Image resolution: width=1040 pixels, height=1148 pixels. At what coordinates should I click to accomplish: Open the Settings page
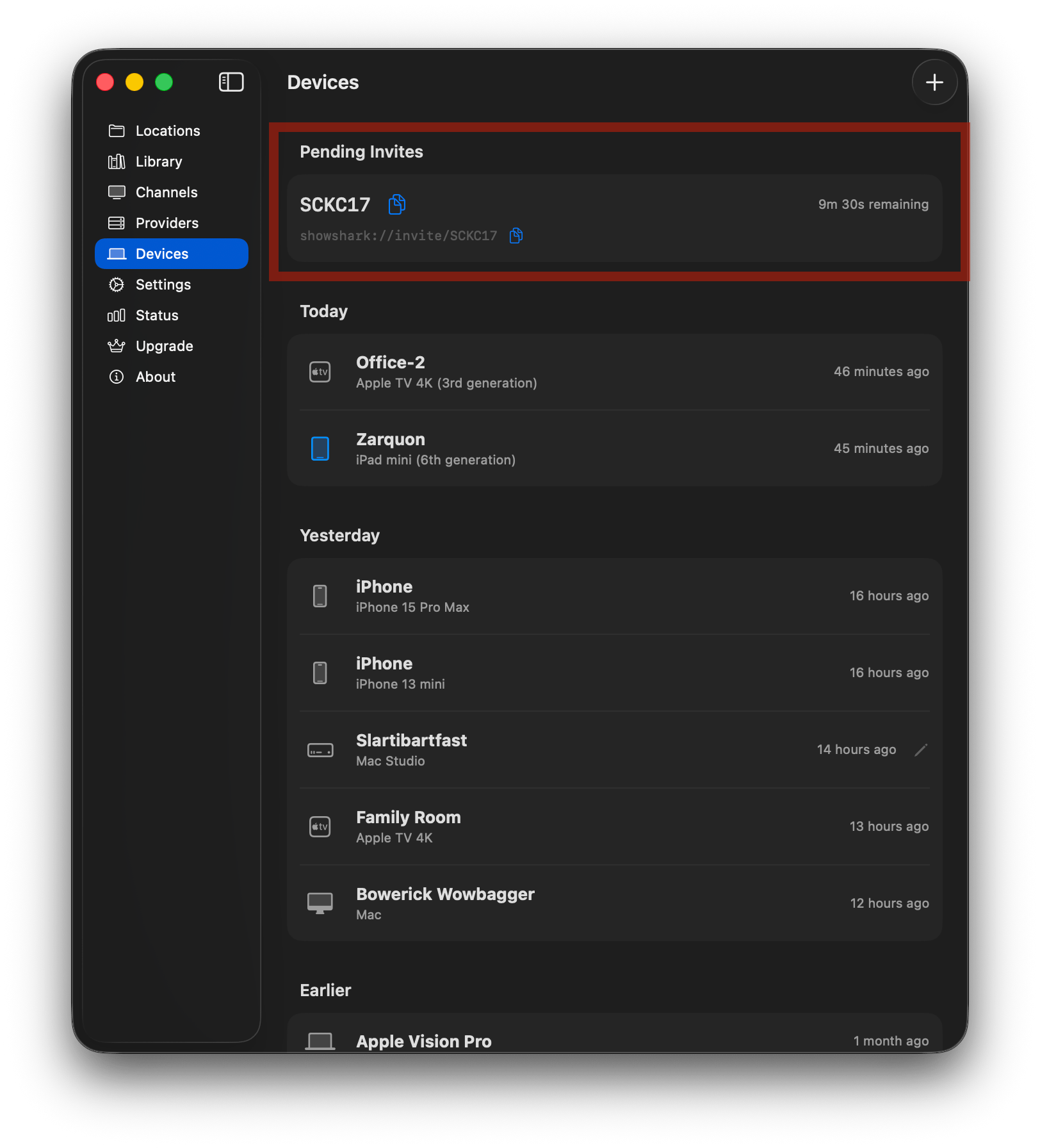[163, 284]
